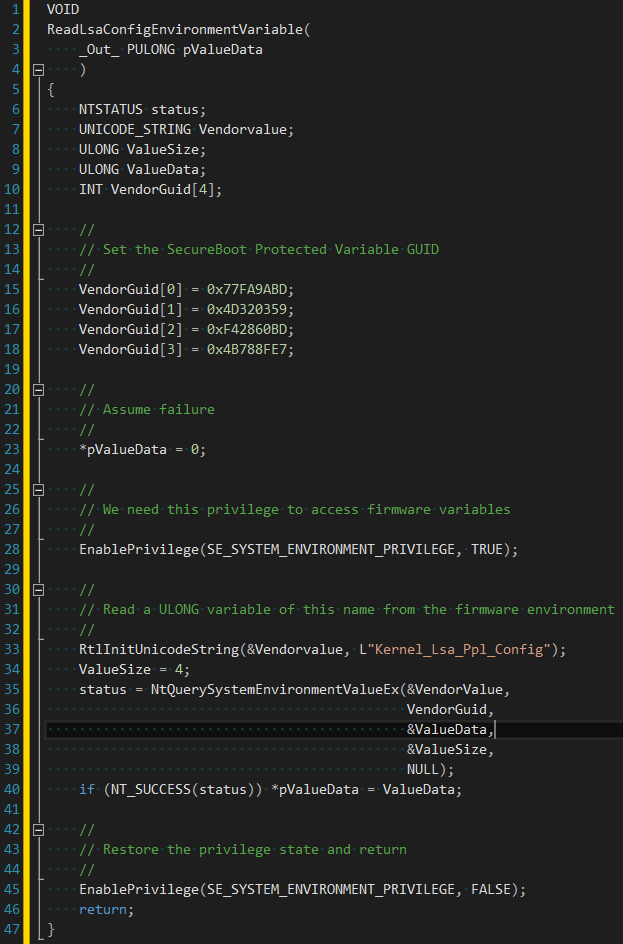Collapse the SecureBoot GUID comment block
Viewport: 623px width, 944px height.
point(38,229)
